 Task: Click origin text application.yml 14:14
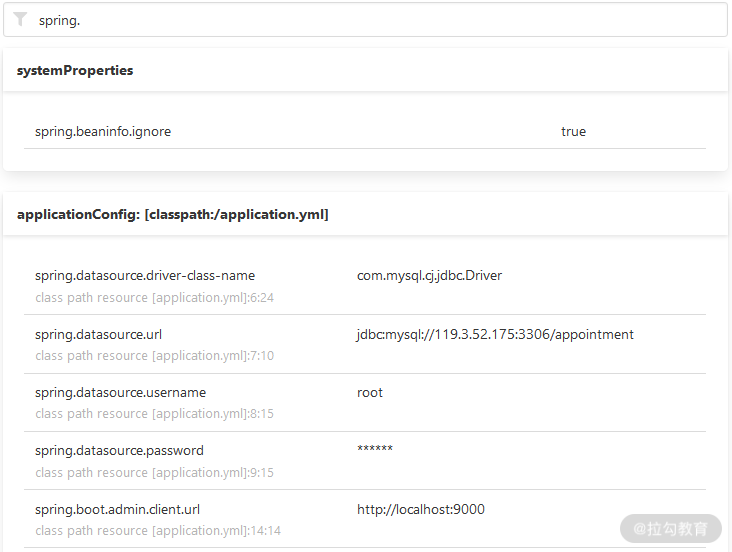[x=157, y=531]
